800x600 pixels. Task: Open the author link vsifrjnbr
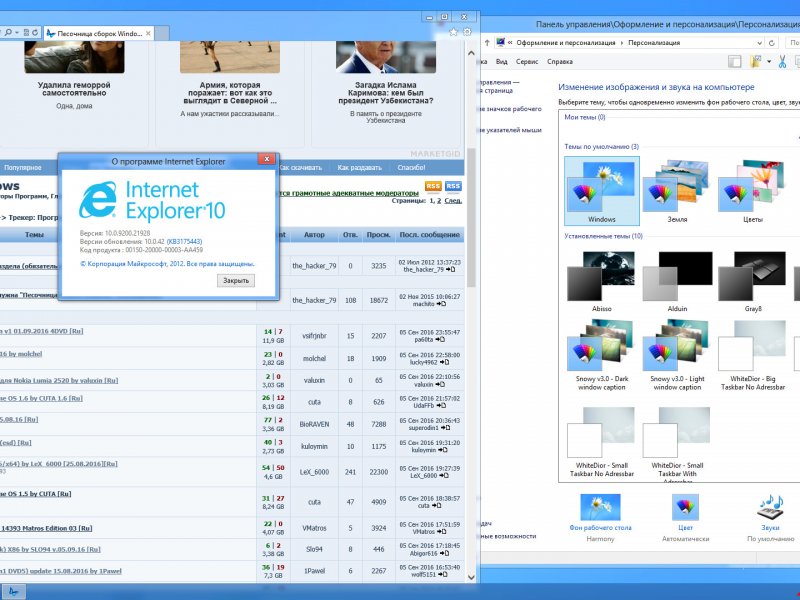click(x=314, y=336)
